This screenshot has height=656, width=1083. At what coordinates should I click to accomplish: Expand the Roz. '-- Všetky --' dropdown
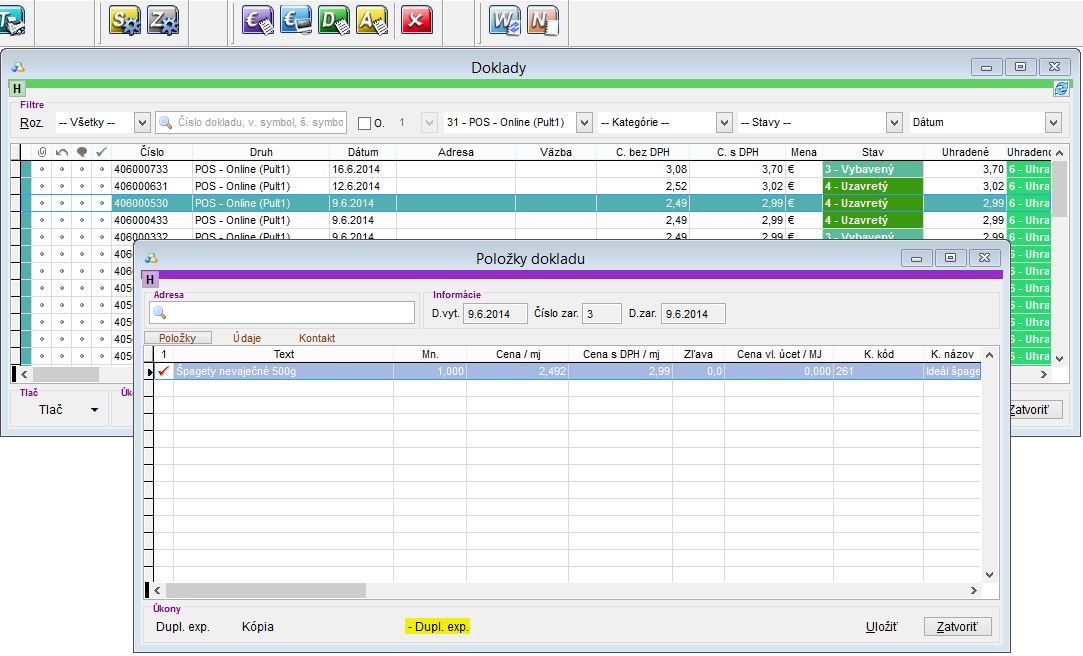[141, 122]
